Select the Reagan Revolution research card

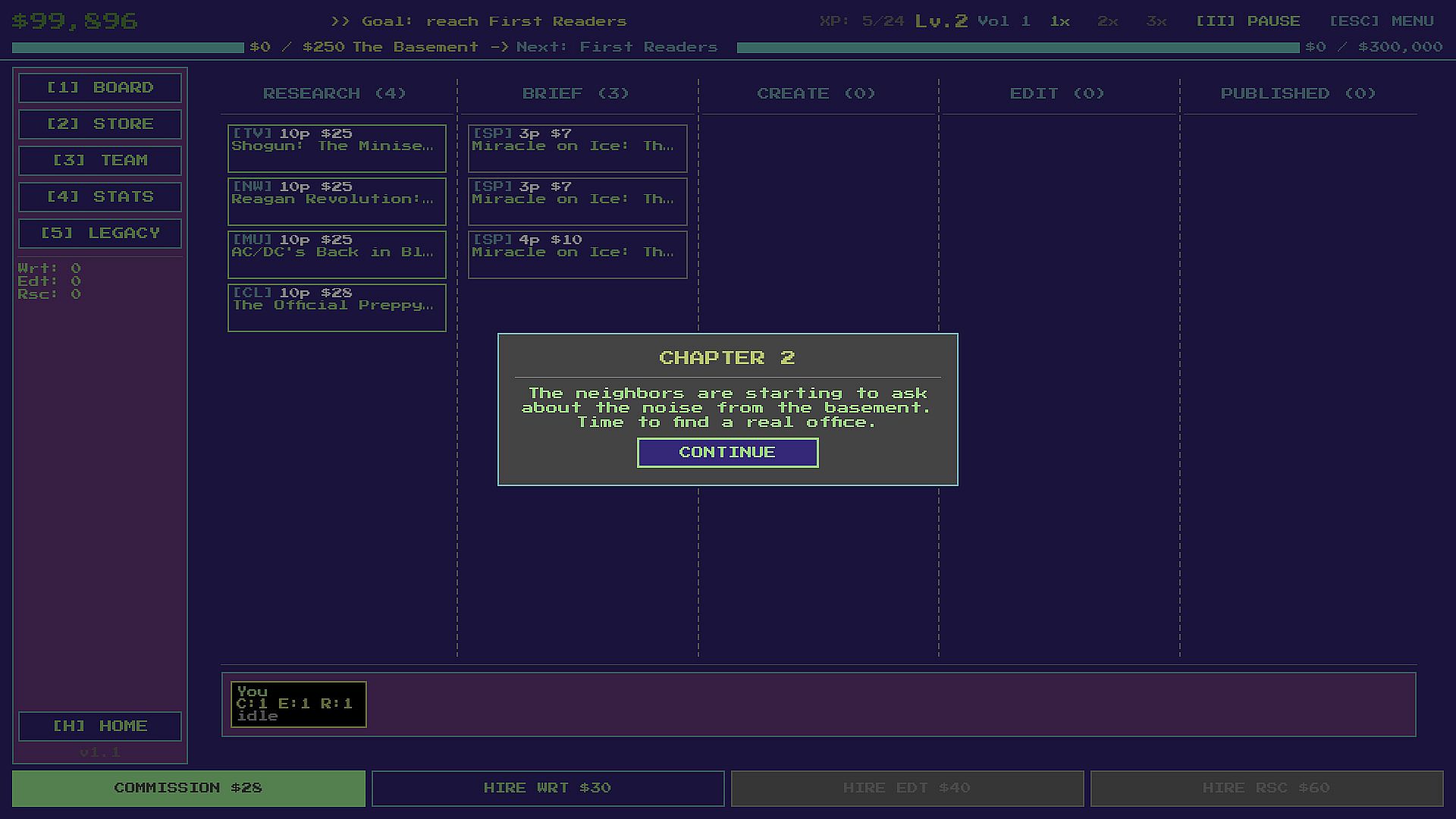pyautogui.click(x=337, y=202)
